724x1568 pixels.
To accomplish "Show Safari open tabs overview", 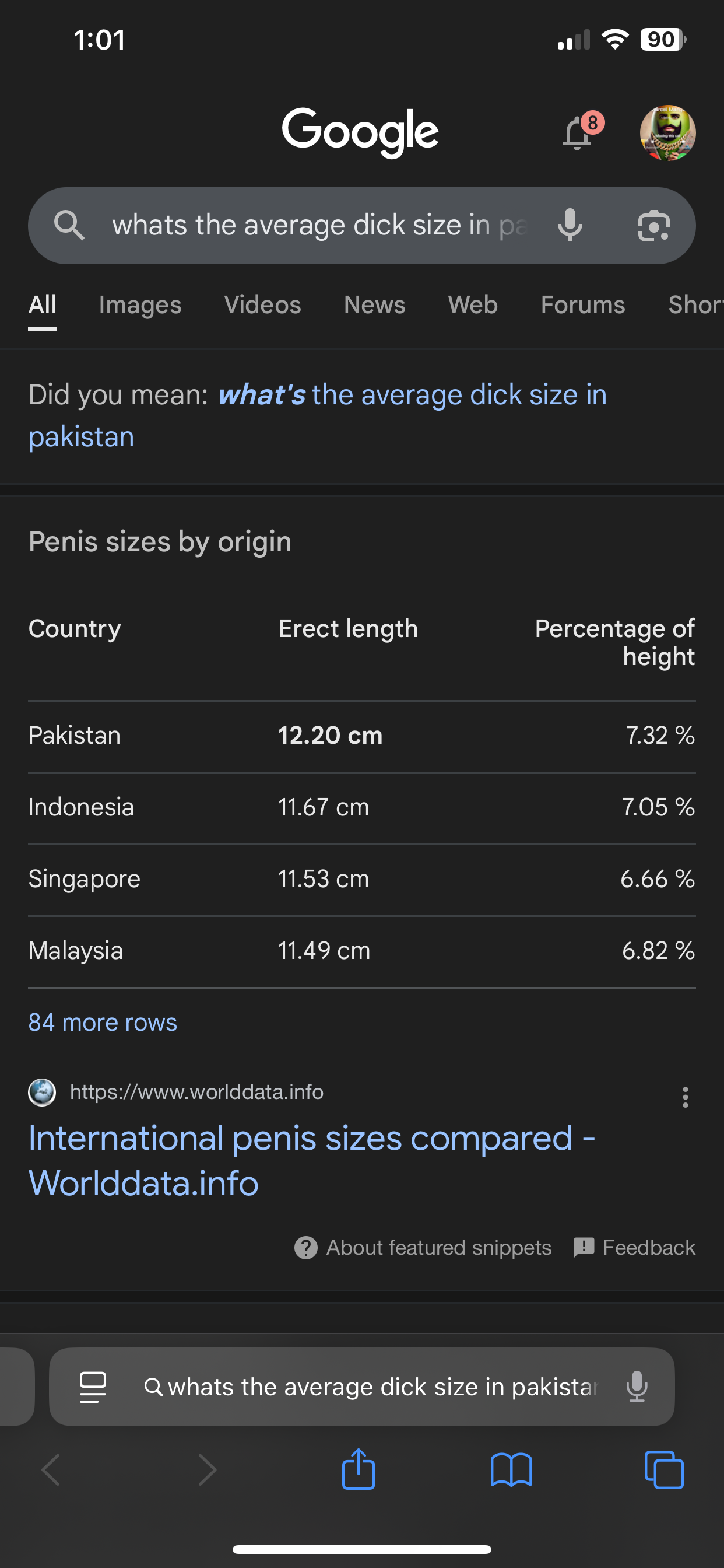I will pos(664,1470).
